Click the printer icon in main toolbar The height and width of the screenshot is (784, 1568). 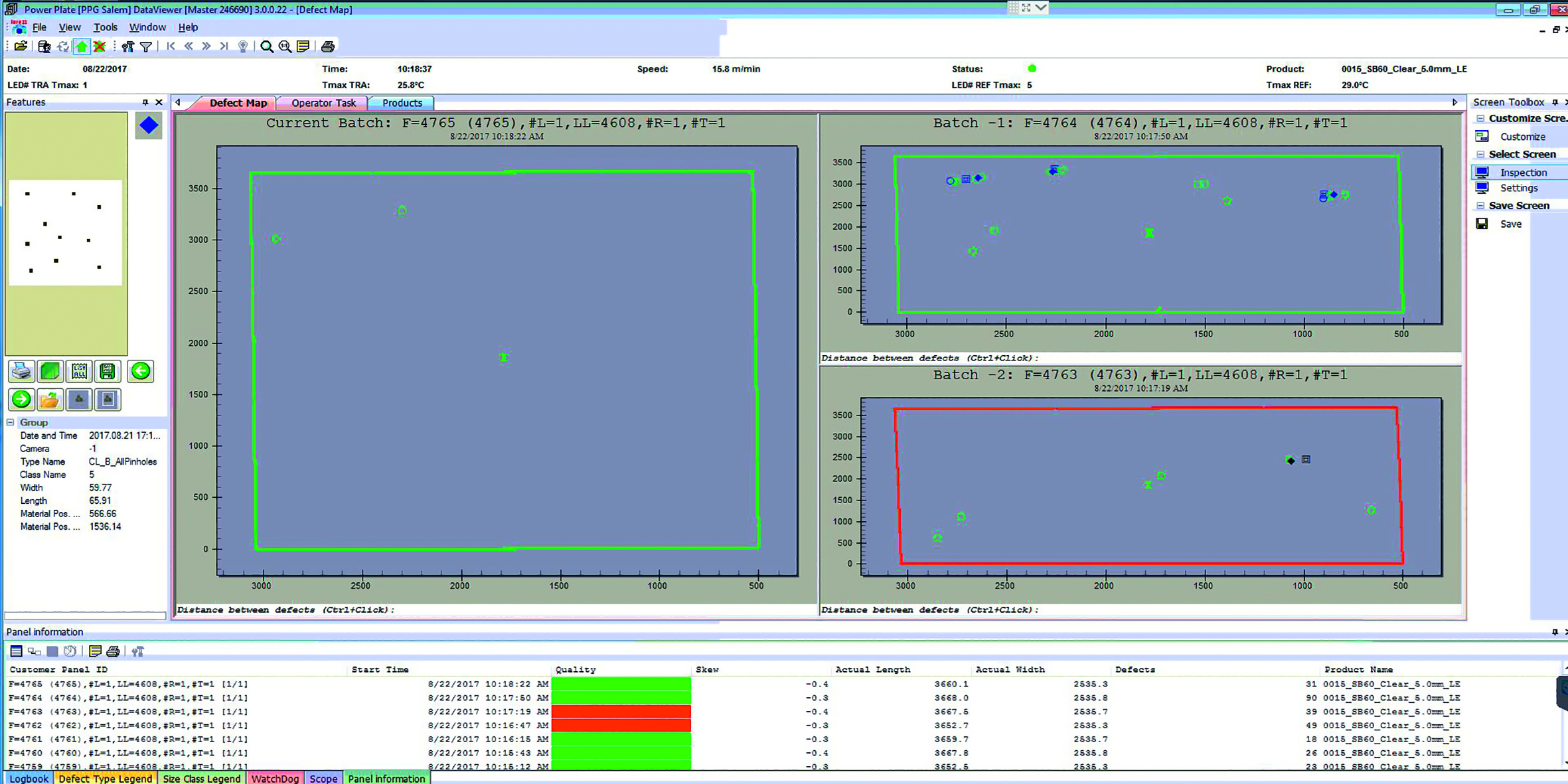pos(328,46)
